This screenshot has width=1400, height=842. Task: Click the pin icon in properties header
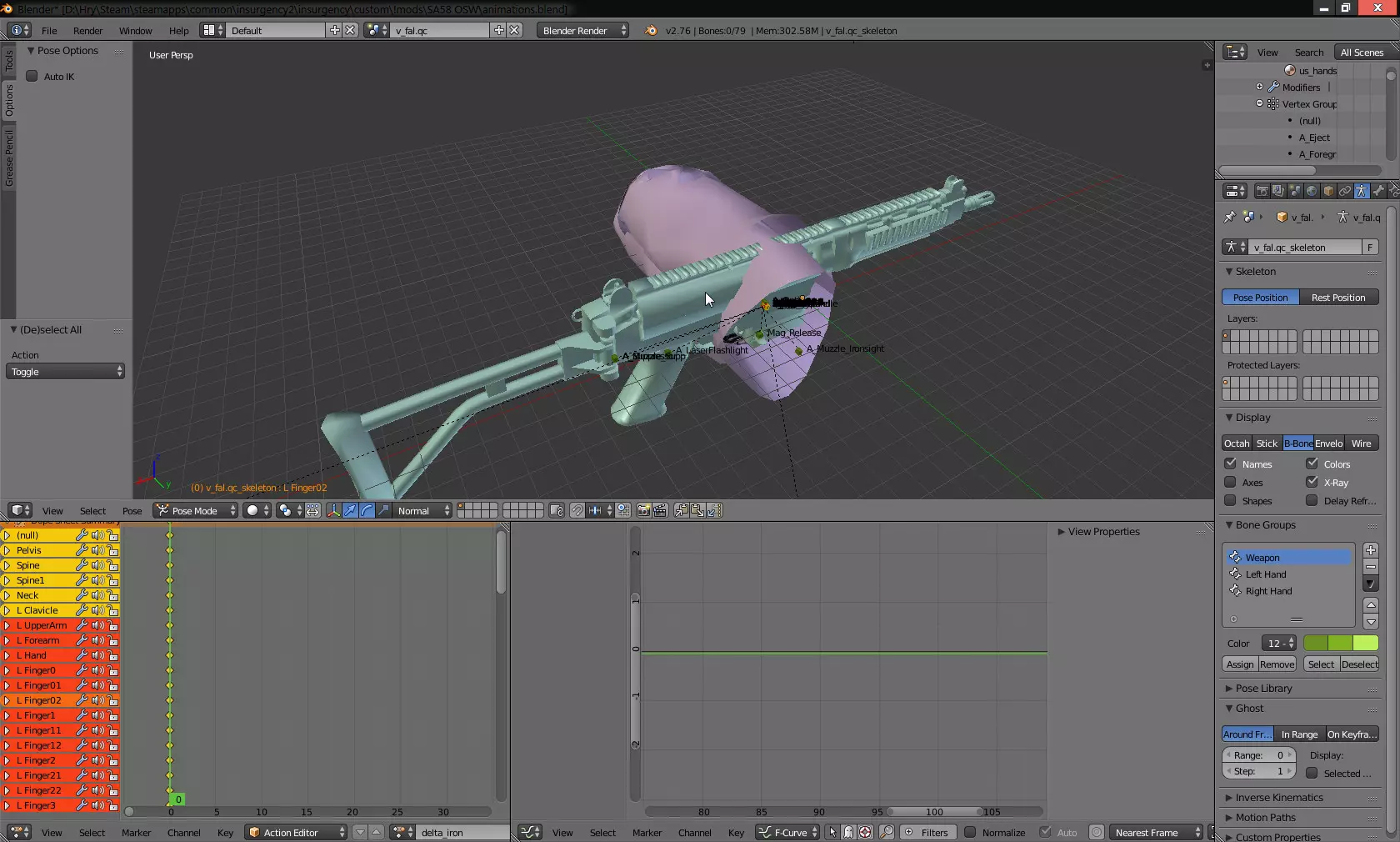1229,217
